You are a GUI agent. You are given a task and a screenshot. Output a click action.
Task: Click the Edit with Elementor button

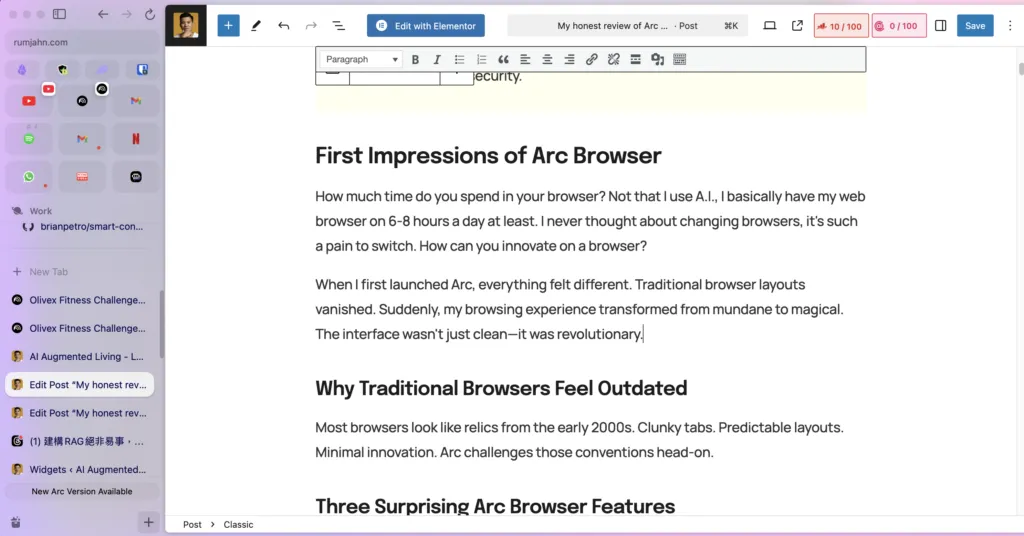426,26
